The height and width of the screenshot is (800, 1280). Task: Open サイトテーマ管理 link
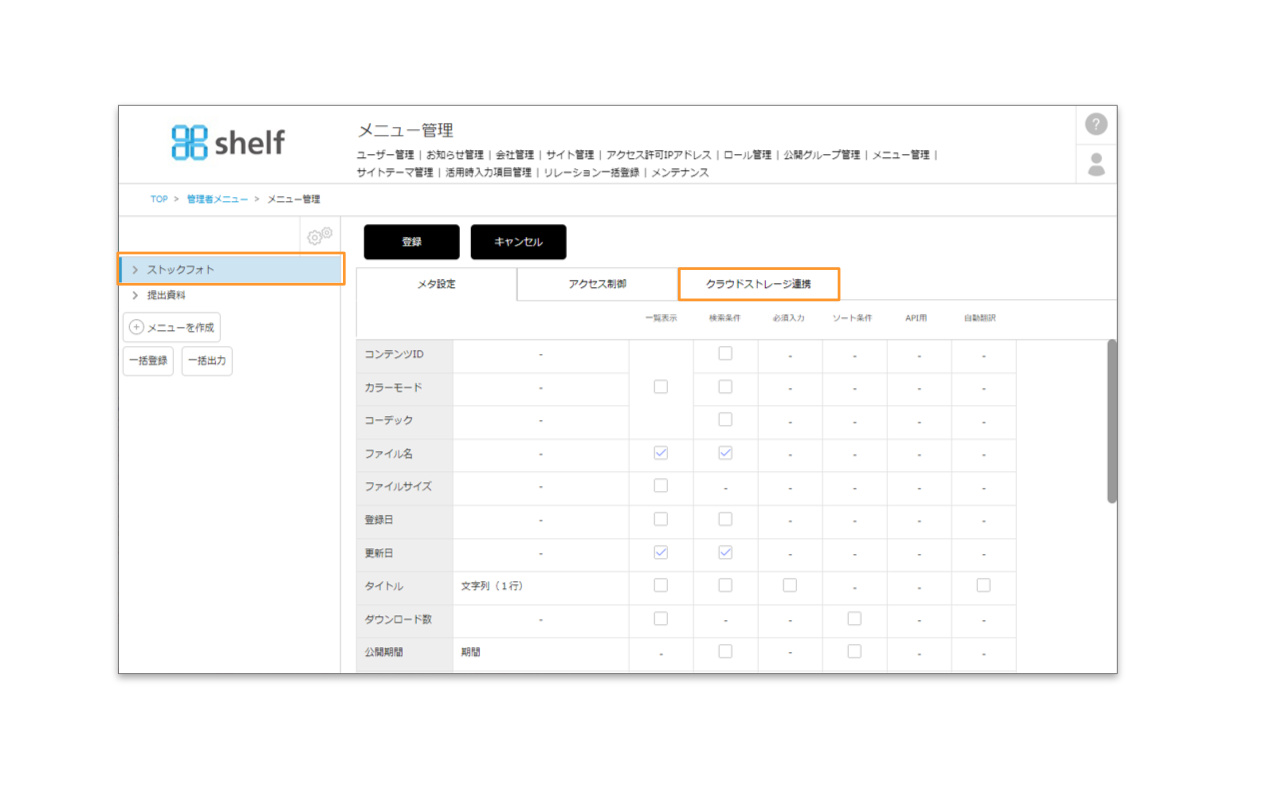click(x=395, y=173)
